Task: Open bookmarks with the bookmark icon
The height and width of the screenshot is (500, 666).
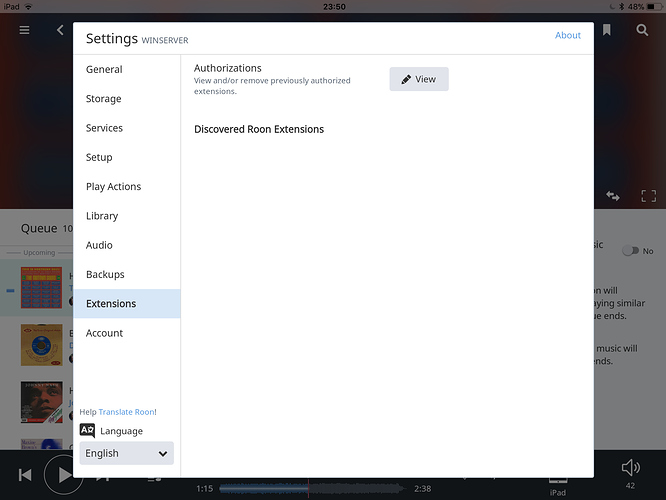Action: (x=607, y=30)
